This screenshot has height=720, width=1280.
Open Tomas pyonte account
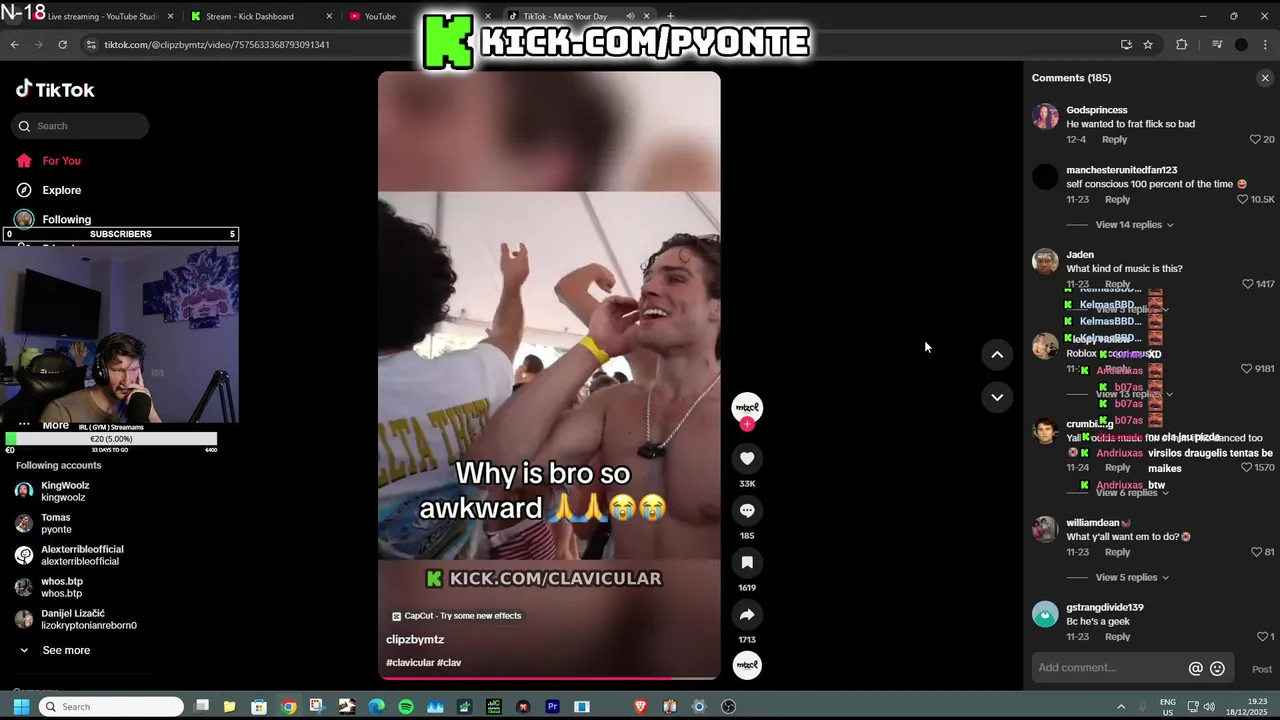56,523
